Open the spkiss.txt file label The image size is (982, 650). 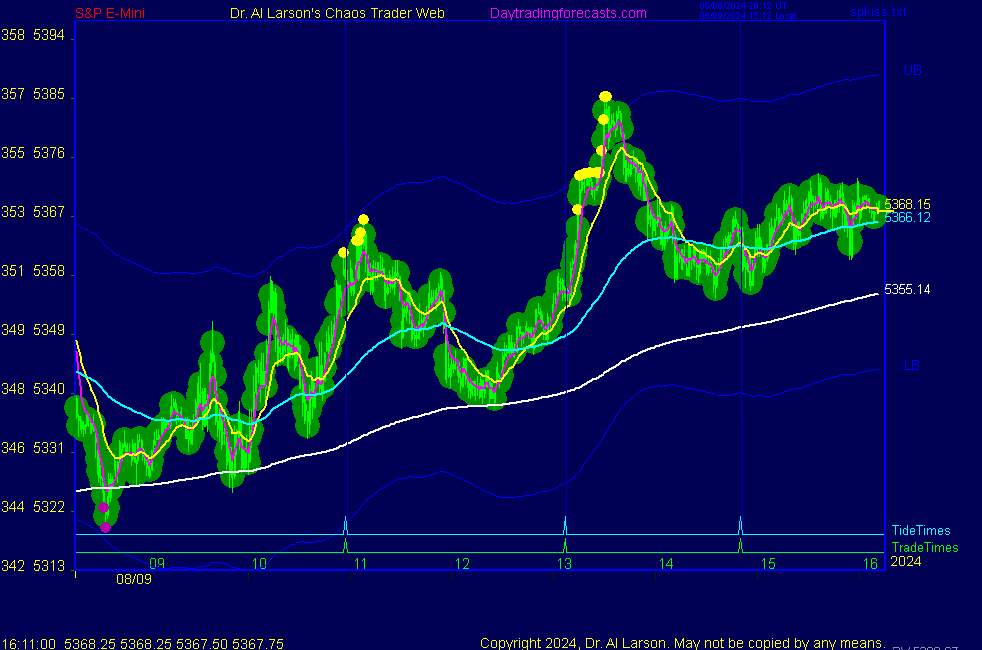point(878,11)
